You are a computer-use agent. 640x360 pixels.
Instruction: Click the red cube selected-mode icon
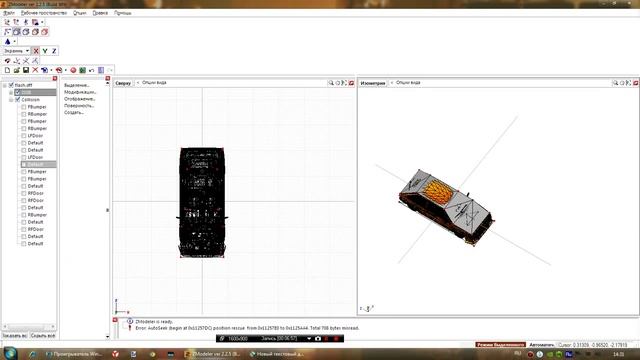coord(44,32)
